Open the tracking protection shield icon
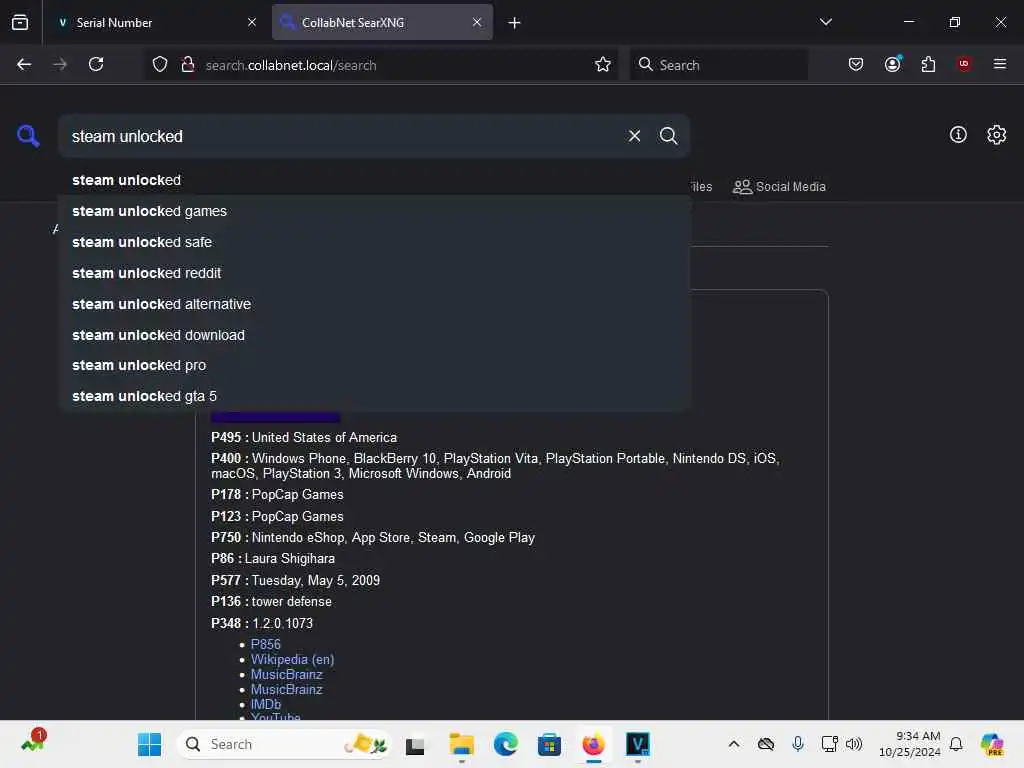 tap(160, 64)
